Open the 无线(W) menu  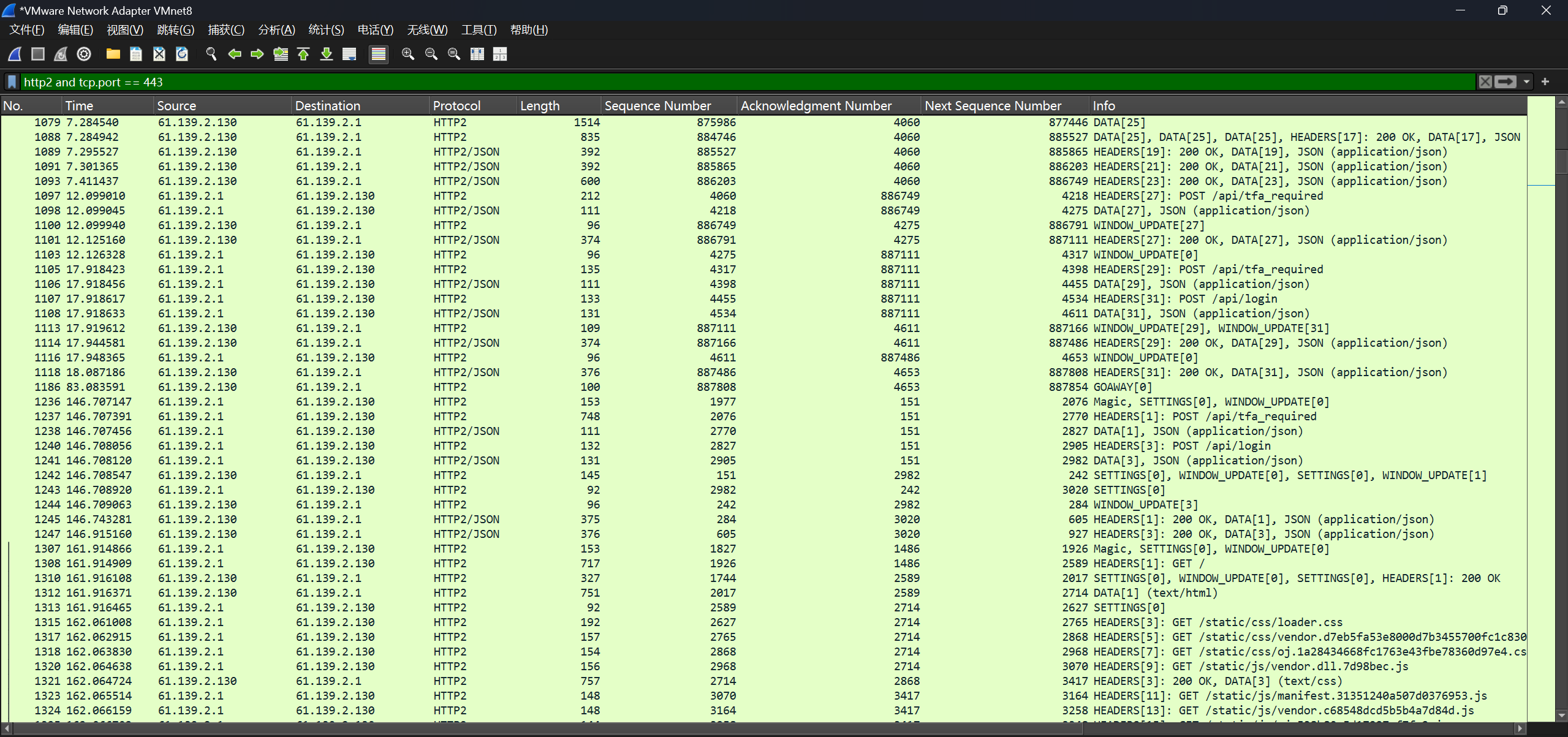[427, 30]
